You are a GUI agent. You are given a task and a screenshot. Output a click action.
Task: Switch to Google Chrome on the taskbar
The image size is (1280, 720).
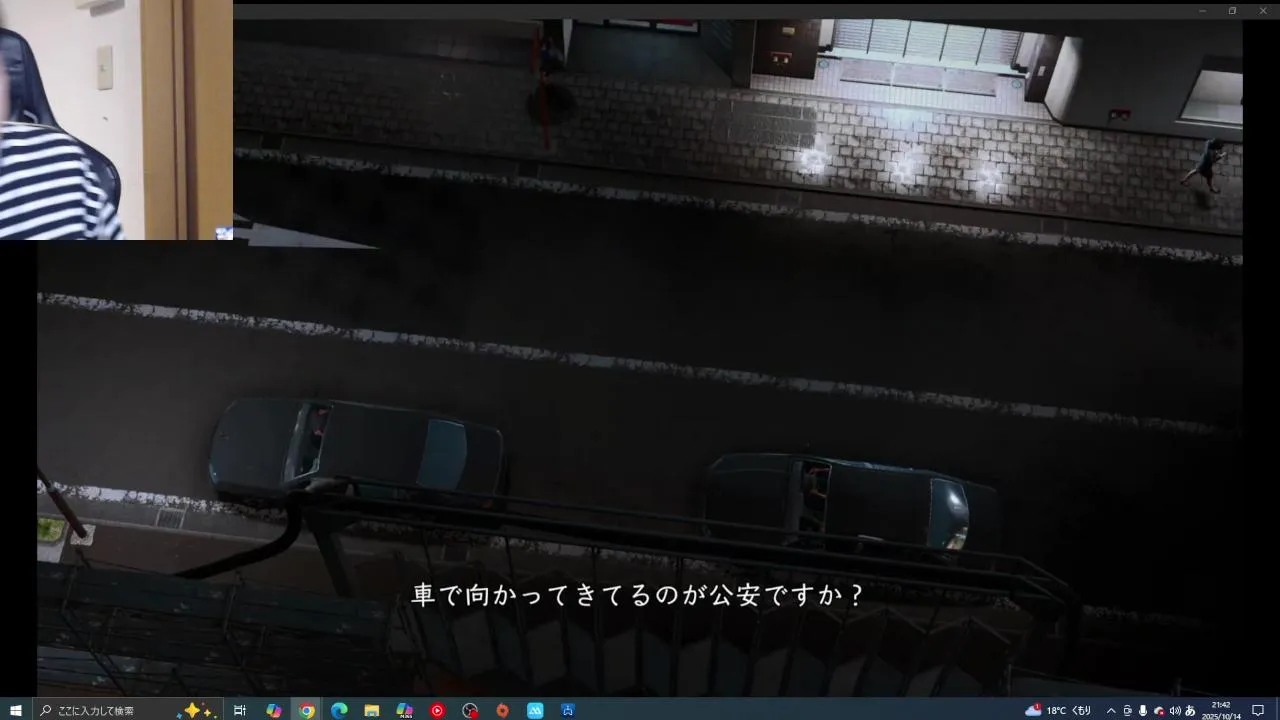[306, 710]
